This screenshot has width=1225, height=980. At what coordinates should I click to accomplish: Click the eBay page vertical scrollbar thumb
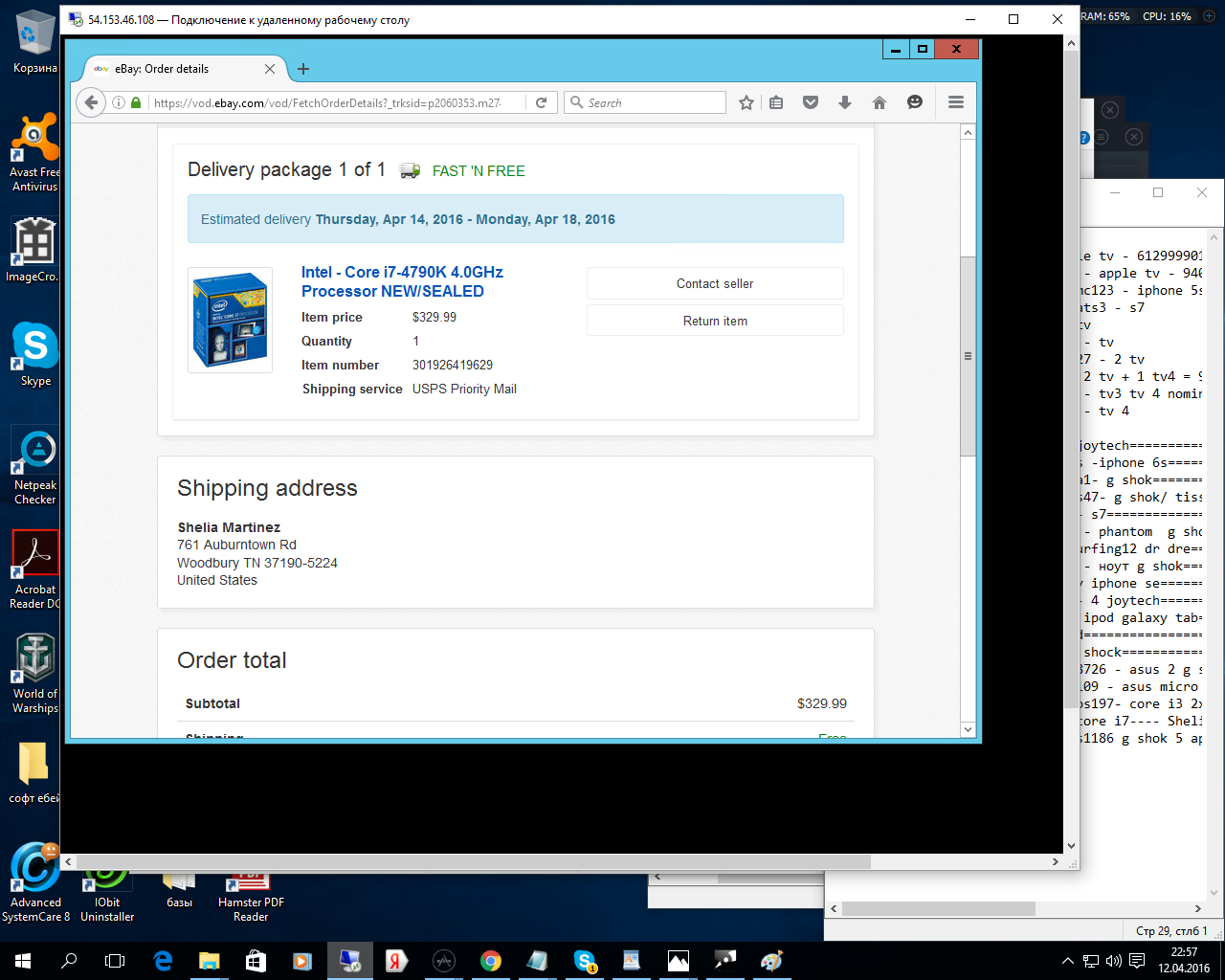point(968,356)
